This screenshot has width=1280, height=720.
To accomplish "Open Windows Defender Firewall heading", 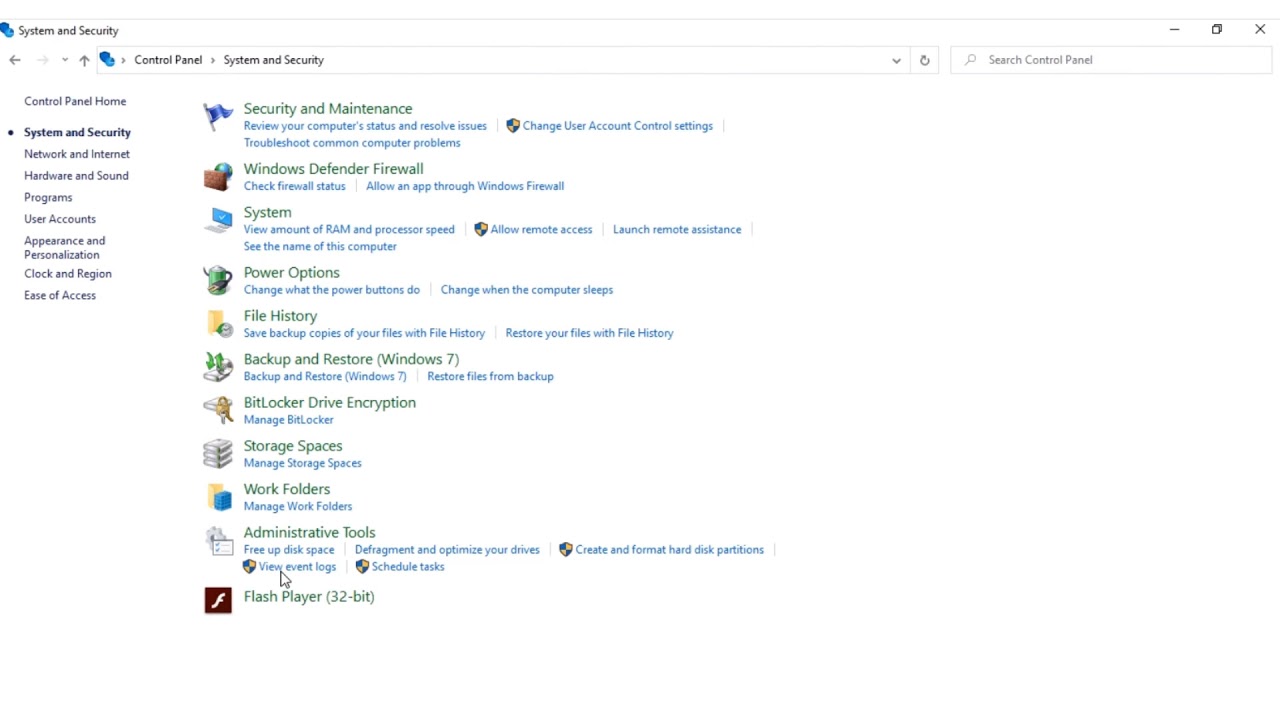I will pos(333,168).
